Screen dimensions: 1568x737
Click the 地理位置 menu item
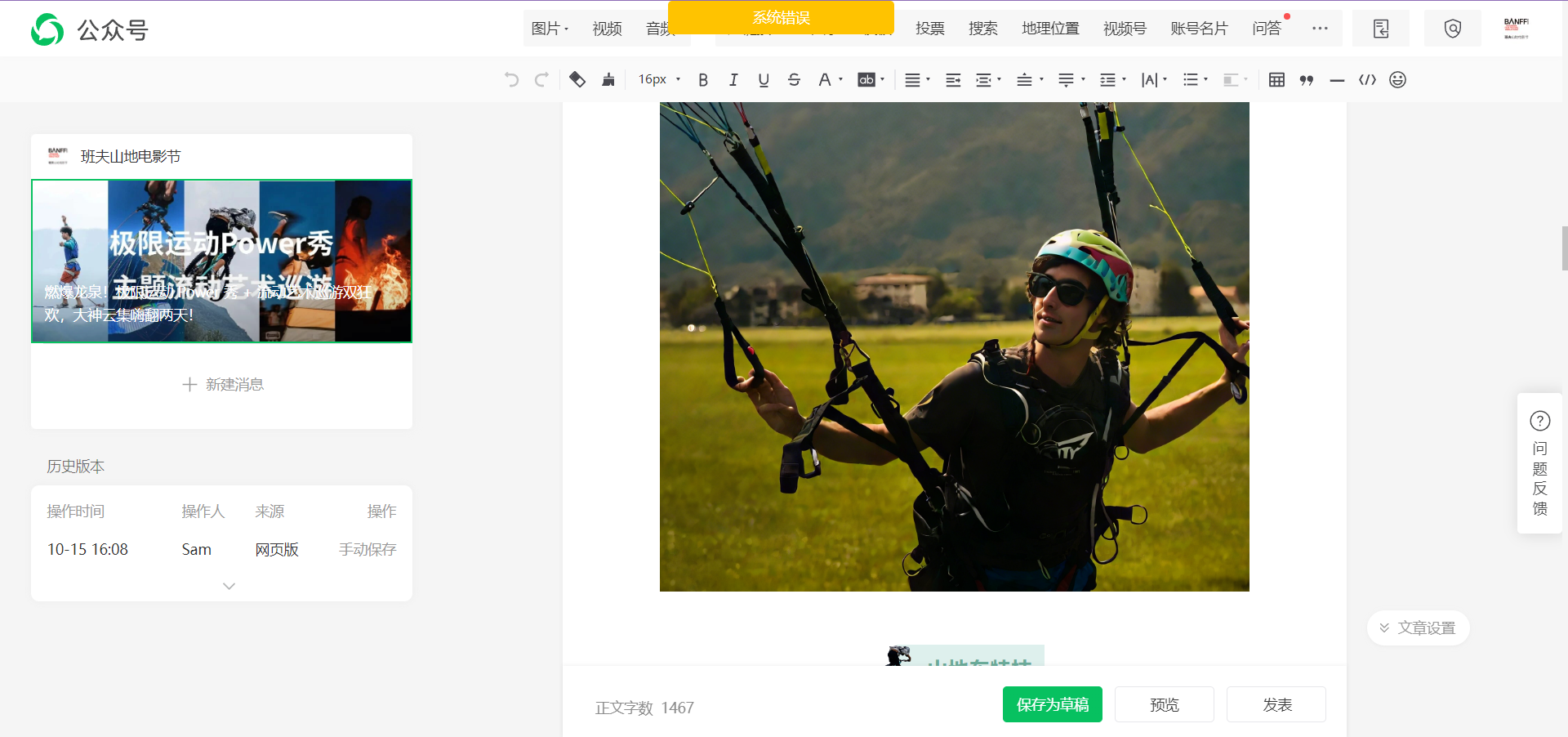click(x=1050, y=29)
